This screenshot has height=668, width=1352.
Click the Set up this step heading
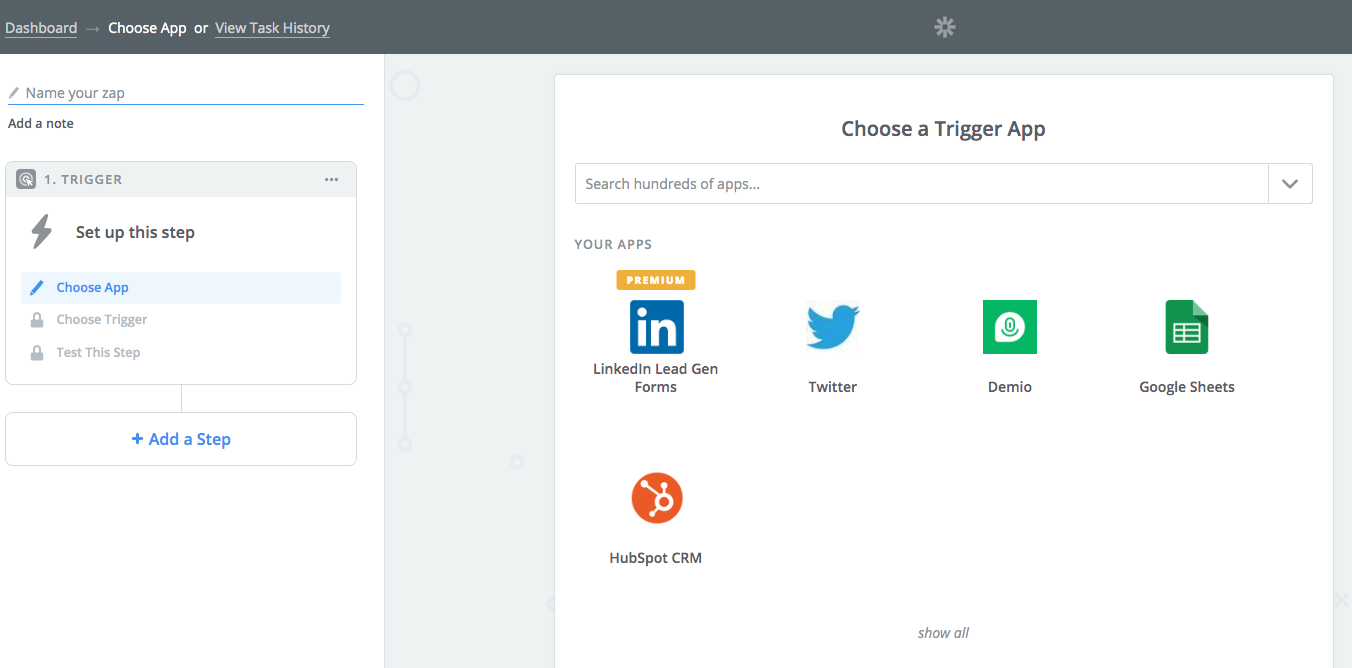click(x=135, y=232)
